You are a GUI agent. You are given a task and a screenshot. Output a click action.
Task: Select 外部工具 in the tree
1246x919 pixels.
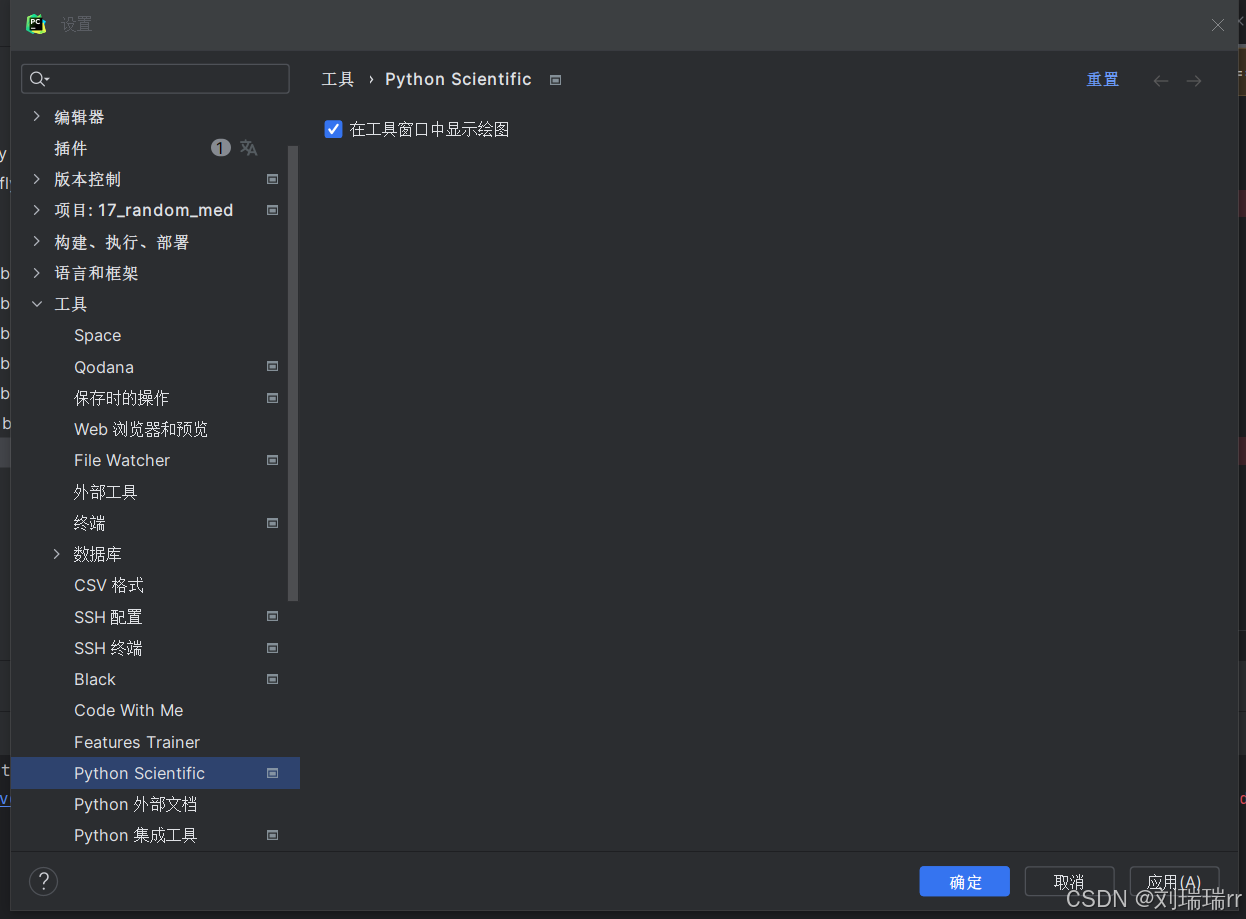[x=106, y=492]
